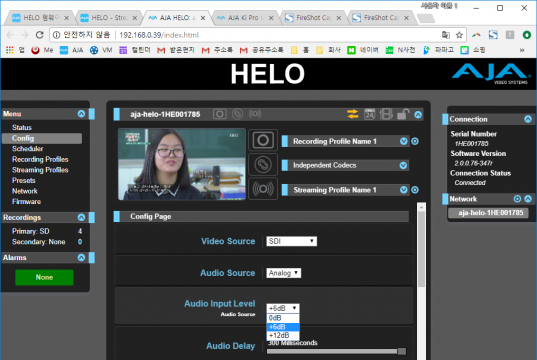Toggle the unlock padlock icon

pyautogui.click(x=403, y=114)
